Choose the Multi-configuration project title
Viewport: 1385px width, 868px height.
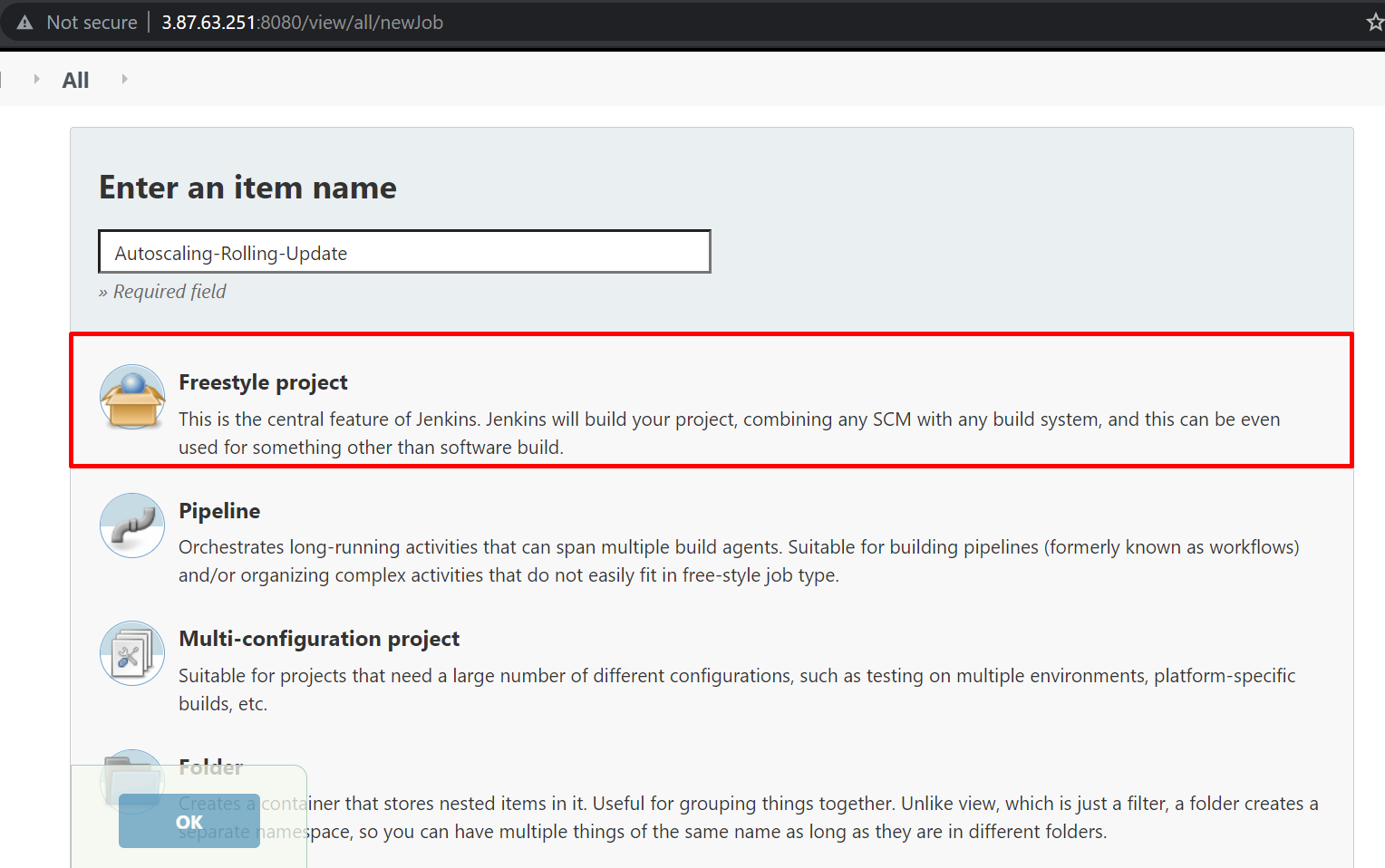point(319,639)
